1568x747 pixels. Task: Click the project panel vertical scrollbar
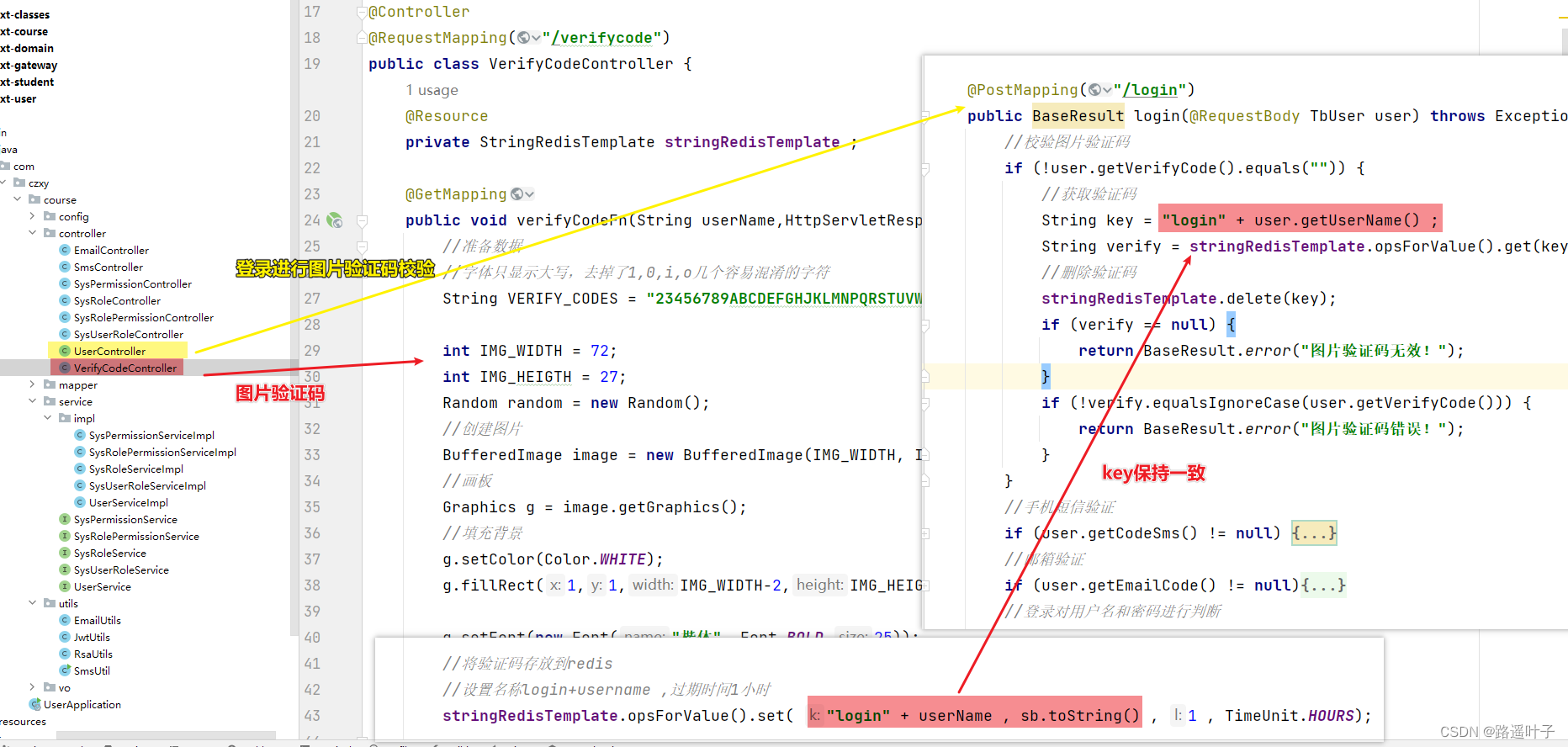294,317
